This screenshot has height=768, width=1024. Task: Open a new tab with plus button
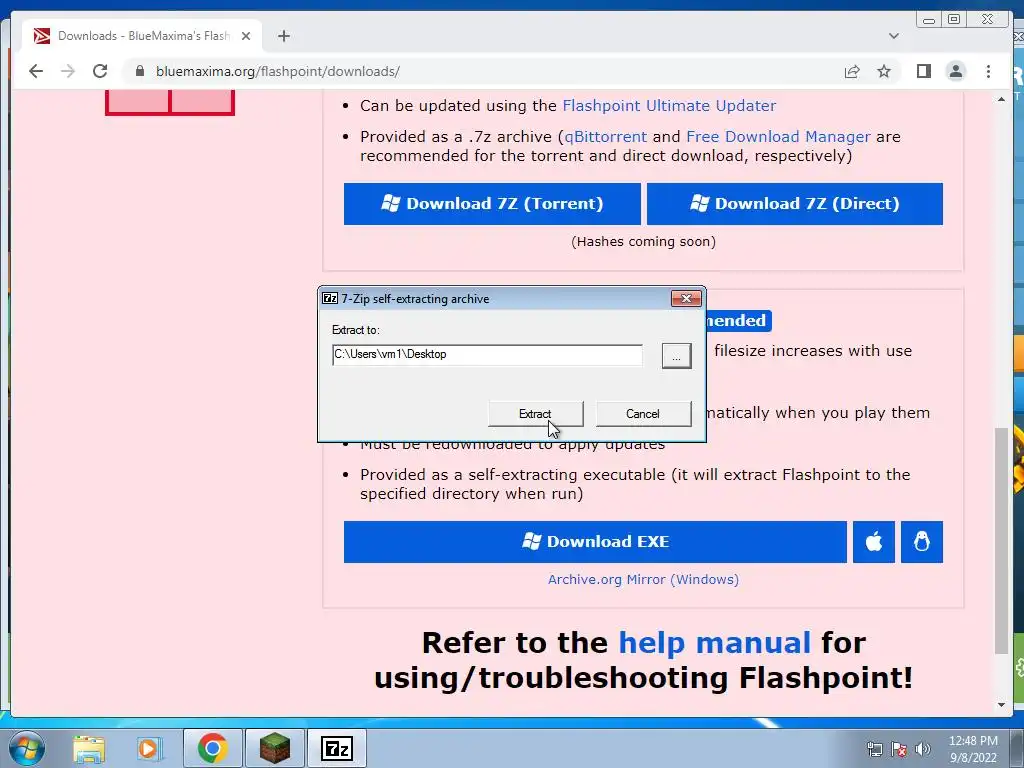coord(283,36)
